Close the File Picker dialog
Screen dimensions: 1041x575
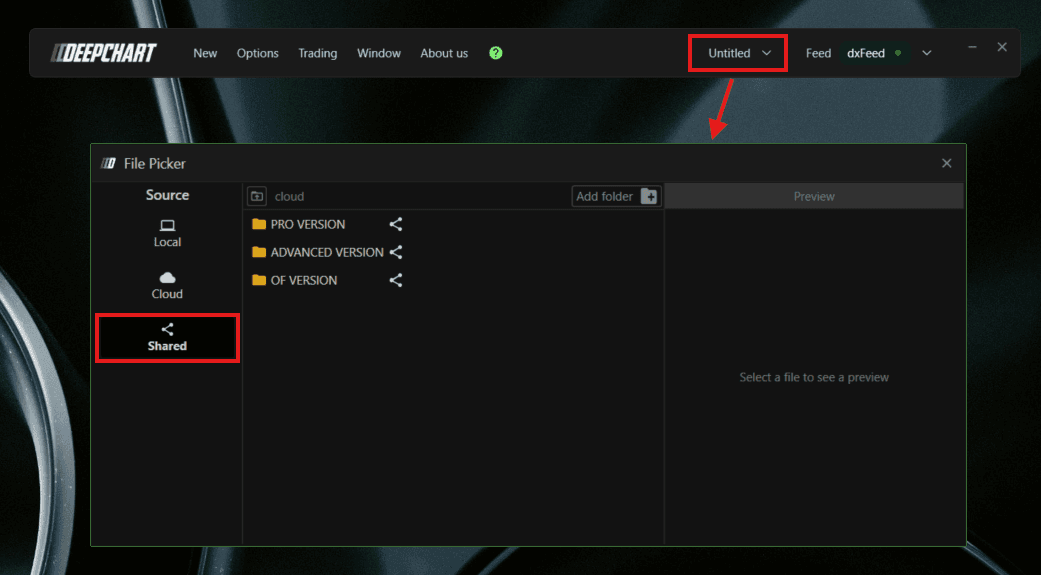(x=947, y=163)
